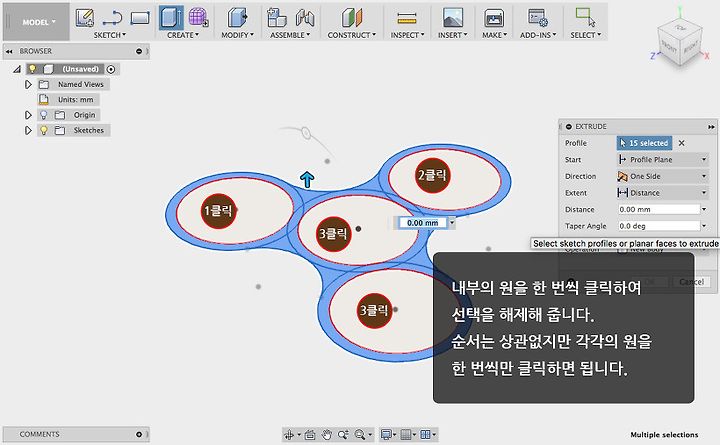Click the Joint assemble icon
The width and height of the screenshot is (720, 445).
305,18
